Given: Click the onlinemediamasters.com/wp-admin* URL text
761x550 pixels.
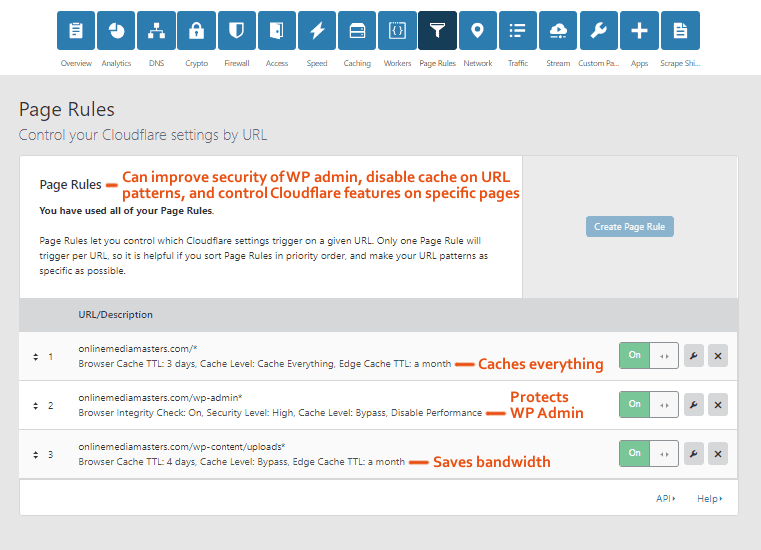Looking at the screenshot, I should pos(160,398).
